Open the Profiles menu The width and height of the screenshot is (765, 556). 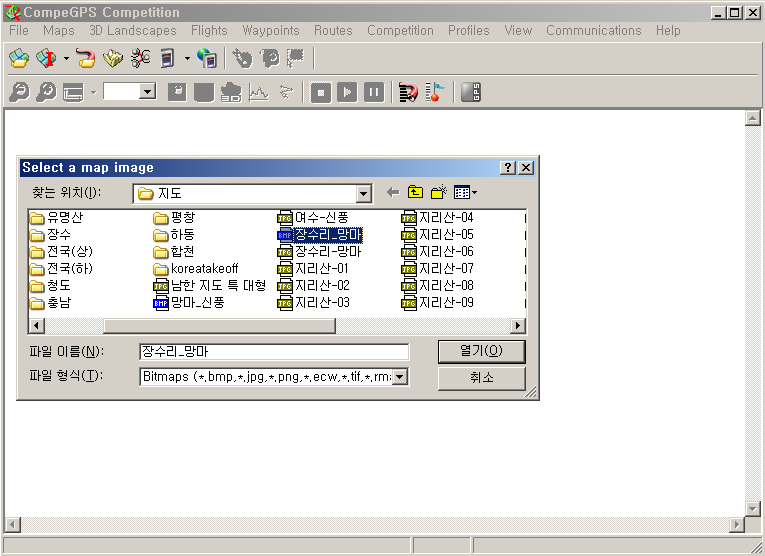pyautogui.click(x=469, y=30)
